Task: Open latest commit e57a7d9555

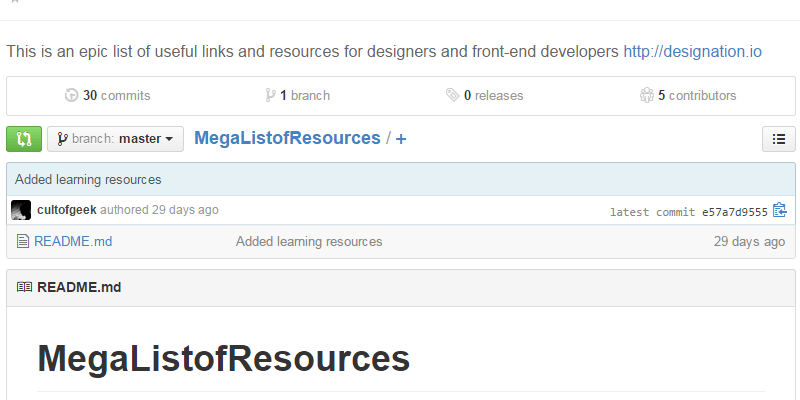Action: click(x=734, y=212)
